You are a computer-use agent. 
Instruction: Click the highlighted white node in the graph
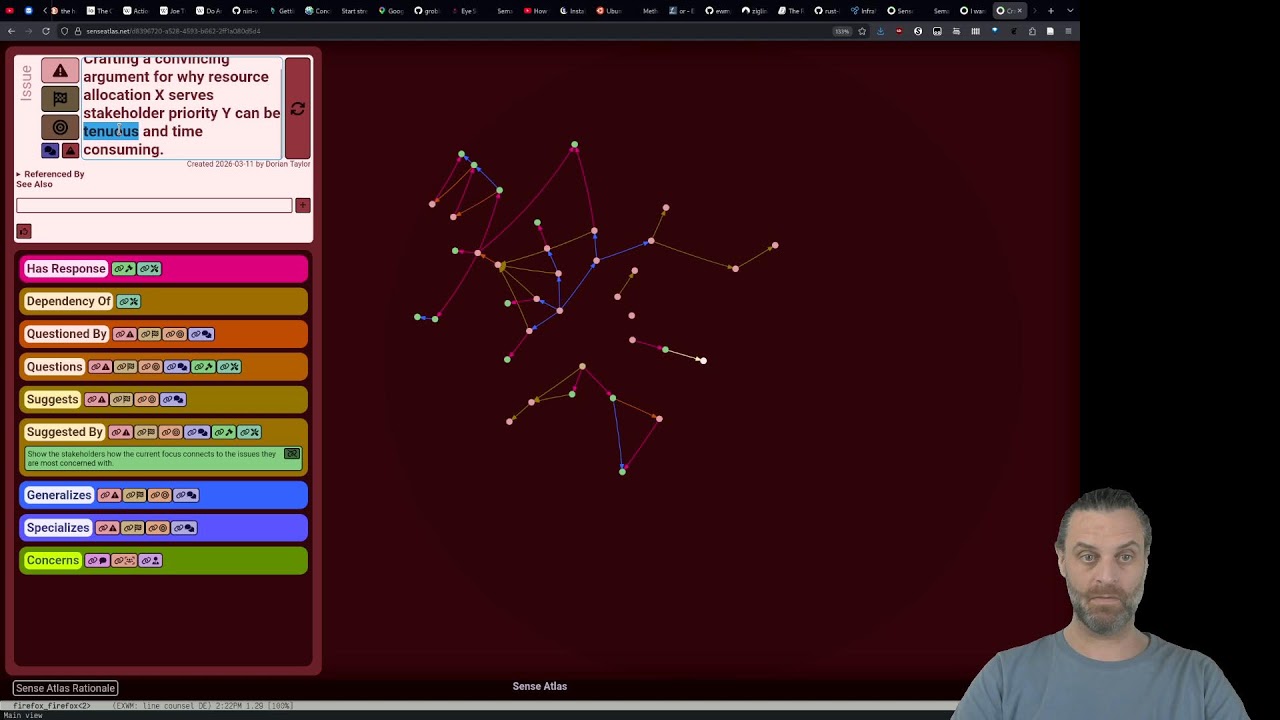coord(703,361)
